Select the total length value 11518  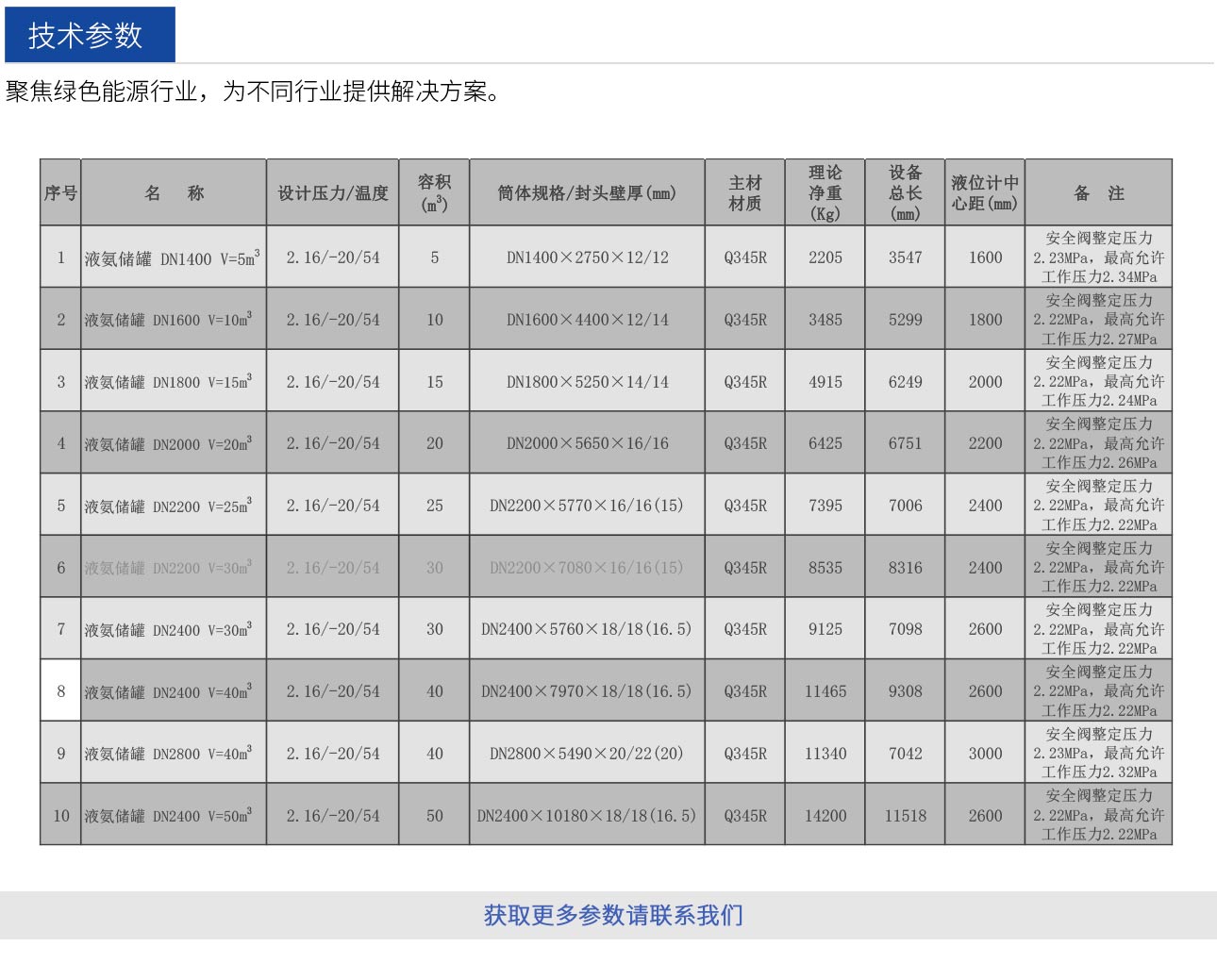click(906, 816)
